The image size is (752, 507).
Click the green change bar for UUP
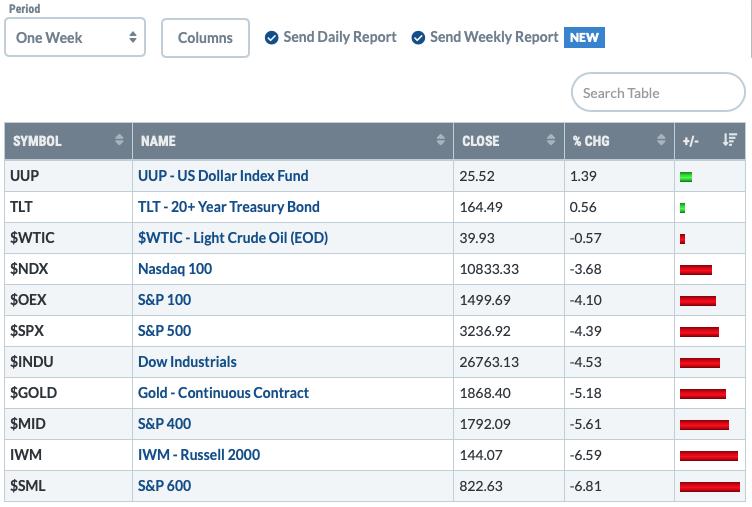click(x=686, y=177)
